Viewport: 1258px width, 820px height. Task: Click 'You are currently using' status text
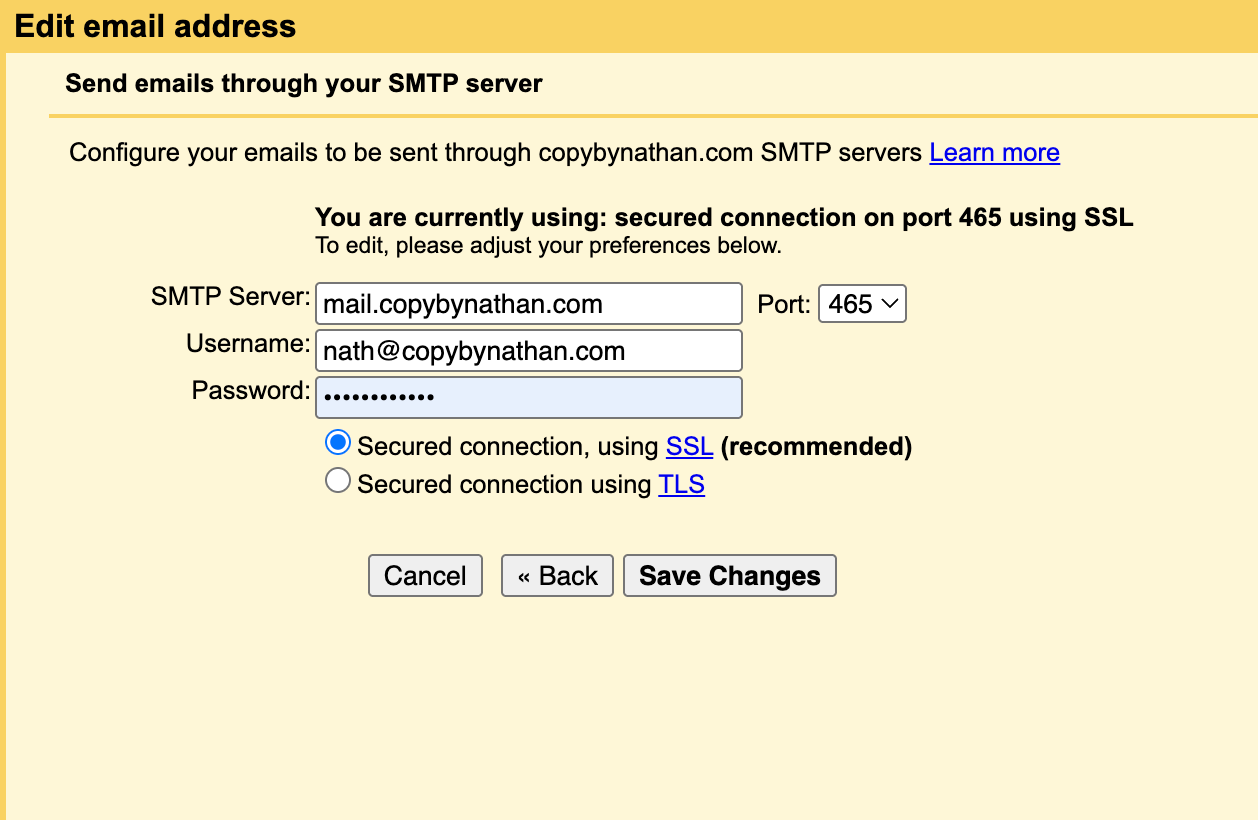tap(724, 218)
